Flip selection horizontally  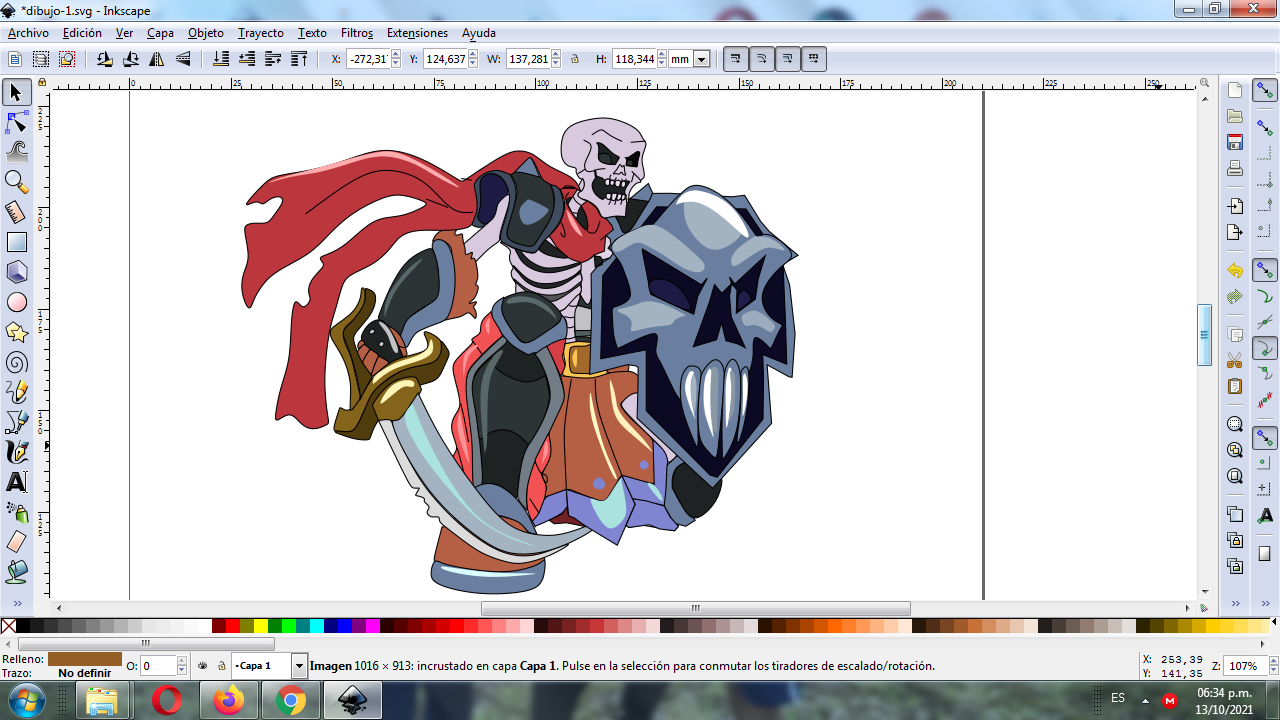point(157,59)
